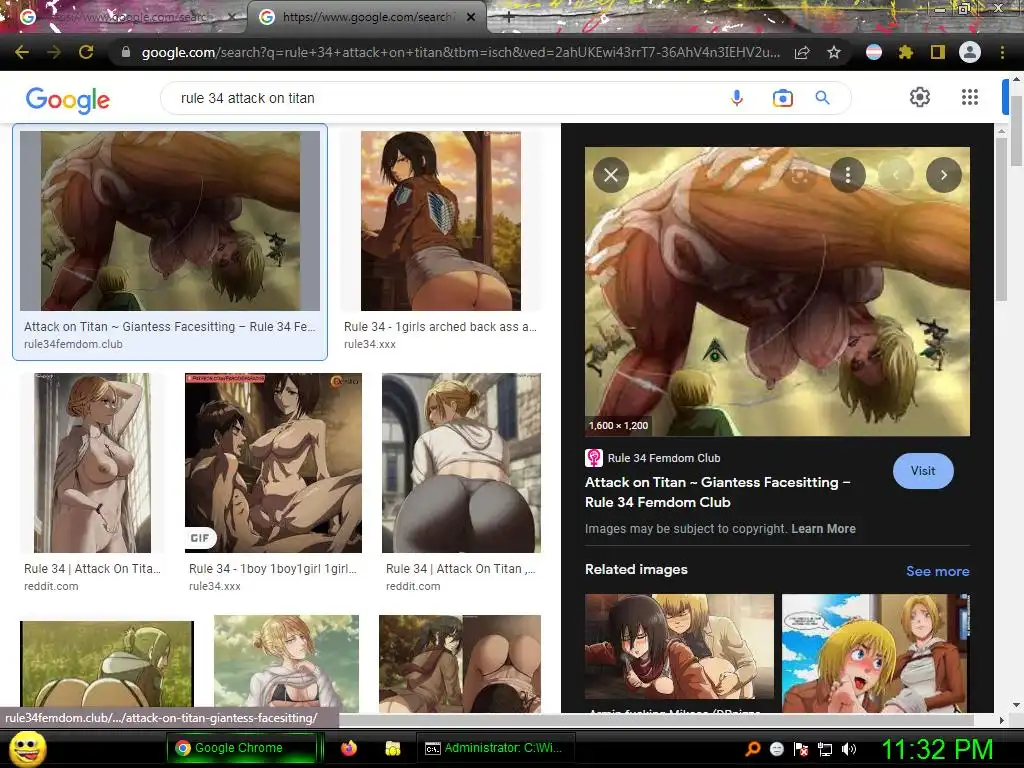Open the flag tray notification icon
Image resolution: width=1024 pixels, height=768 pixels.
click(x=801, y=749)
